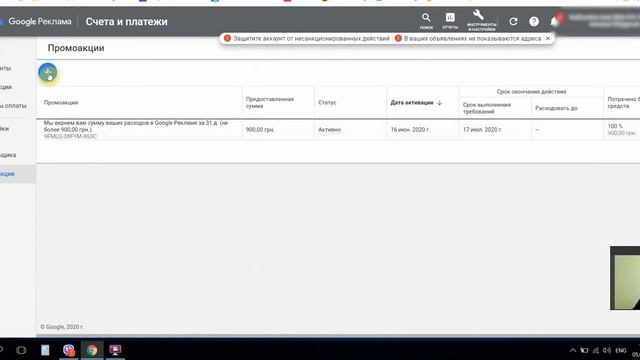Screen dimensions: 640x360
Task: Click the webcam preview thumbnail
Action: (x=625, y=278)
